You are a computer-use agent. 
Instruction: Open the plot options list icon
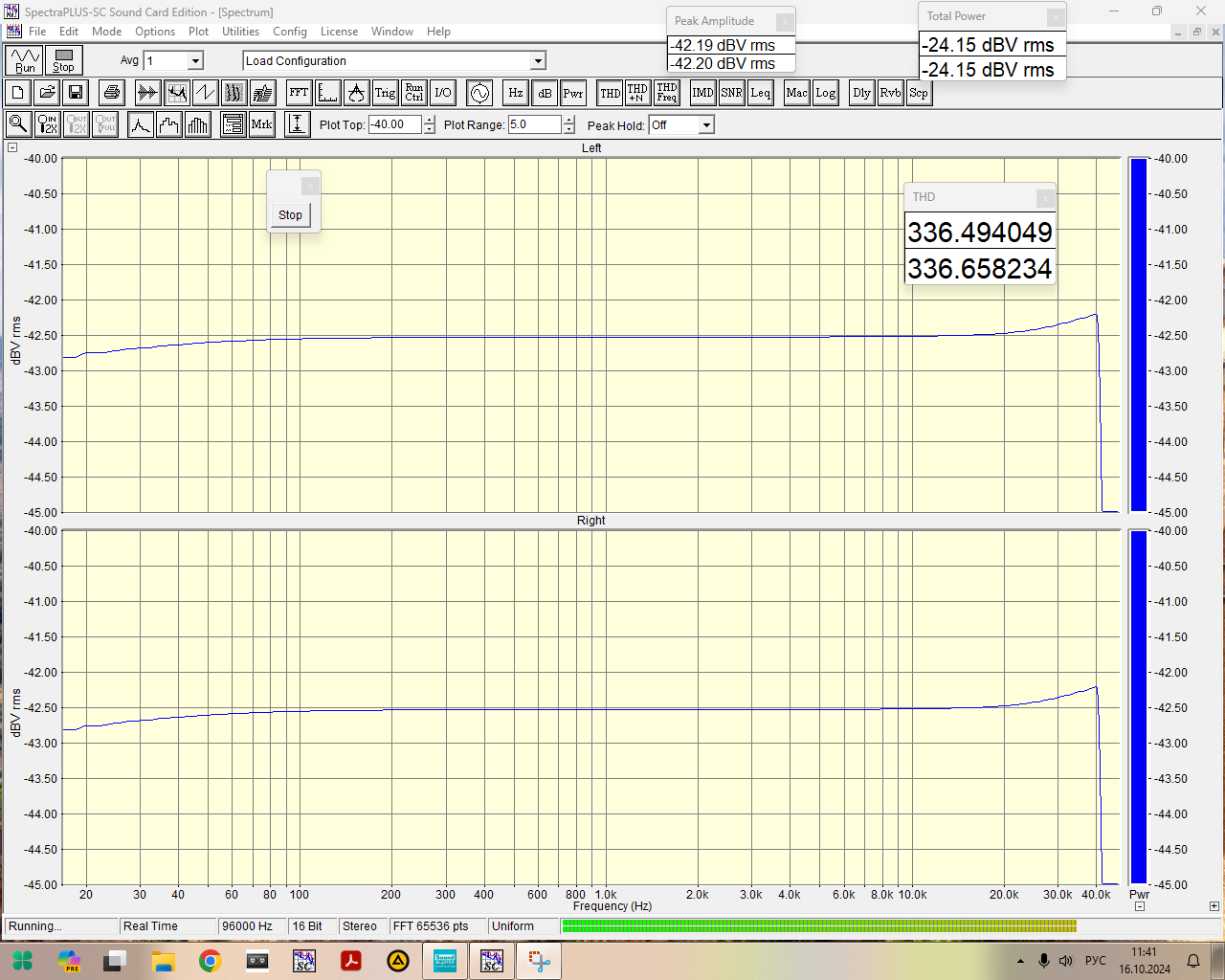point(233,124)
